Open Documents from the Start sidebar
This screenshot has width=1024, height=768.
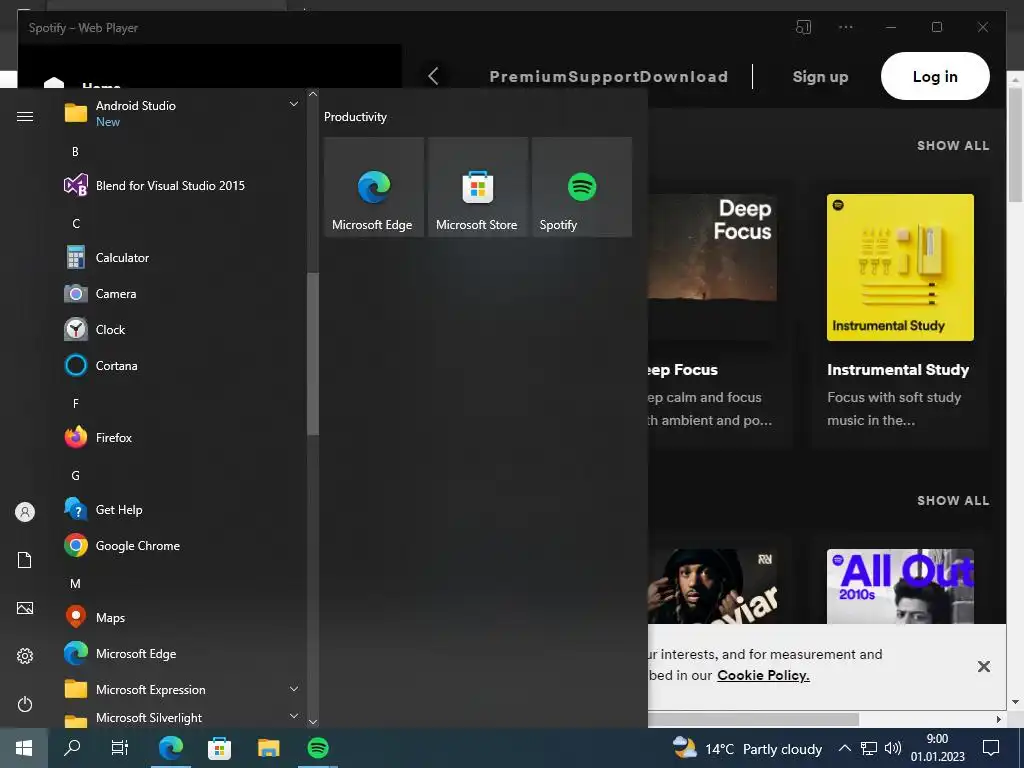click(x=25, y=560)
